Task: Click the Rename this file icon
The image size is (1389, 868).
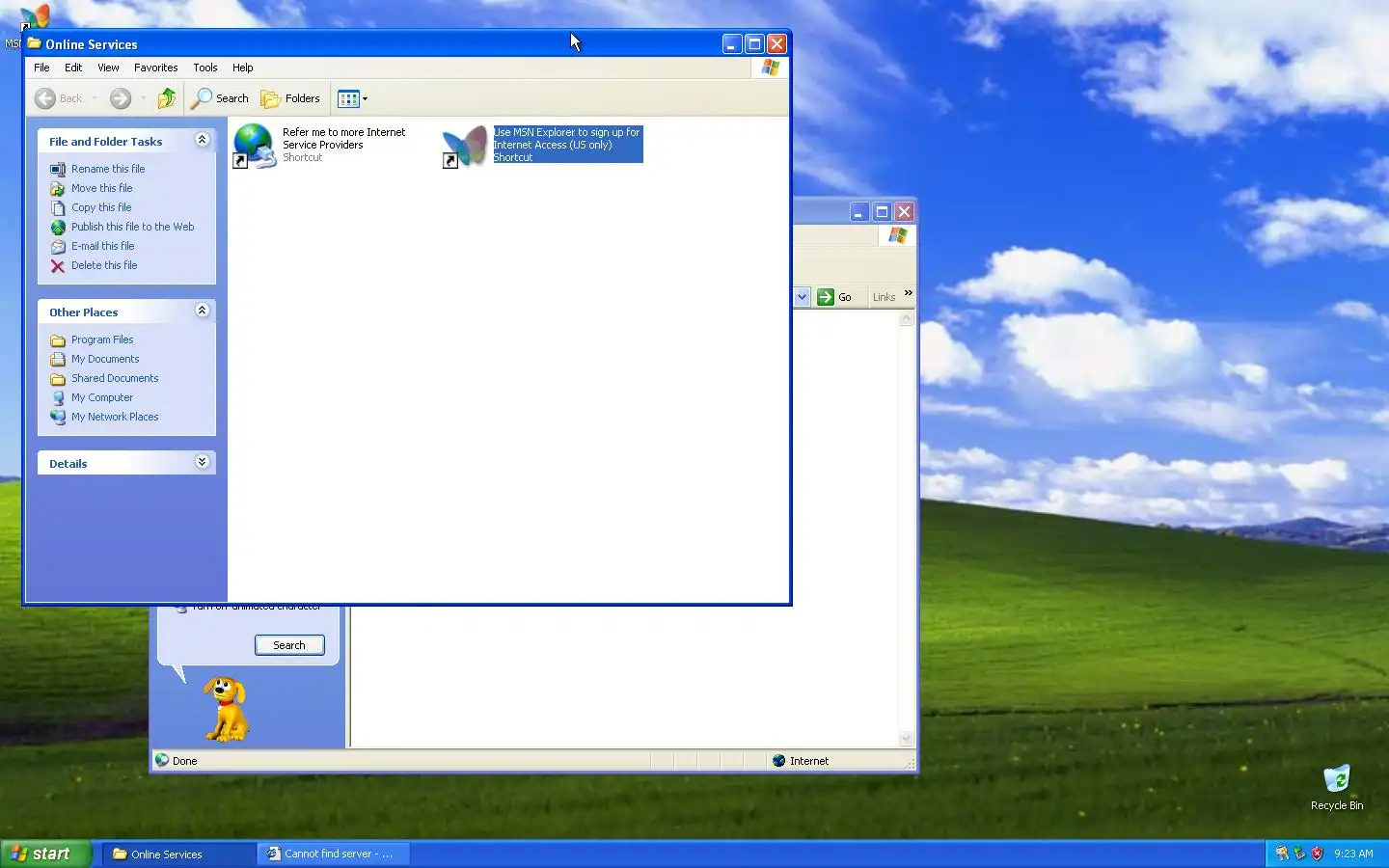Action: [x=58, y=169]
